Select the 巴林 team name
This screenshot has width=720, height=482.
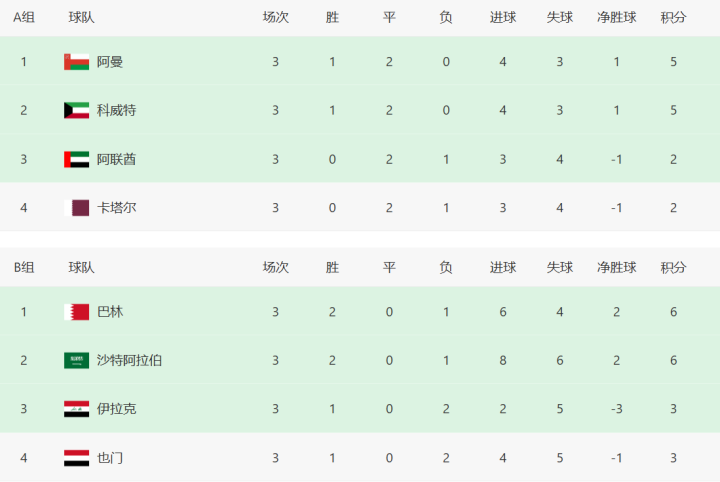110,312
